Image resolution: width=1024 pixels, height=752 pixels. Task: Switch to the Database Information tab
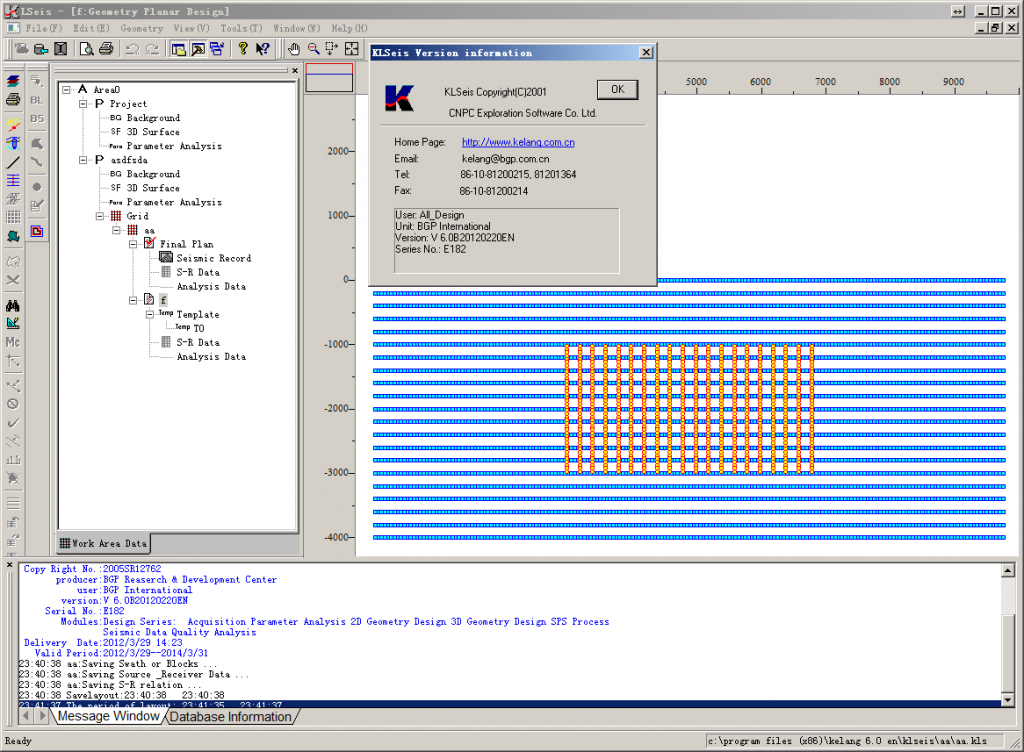231,717
